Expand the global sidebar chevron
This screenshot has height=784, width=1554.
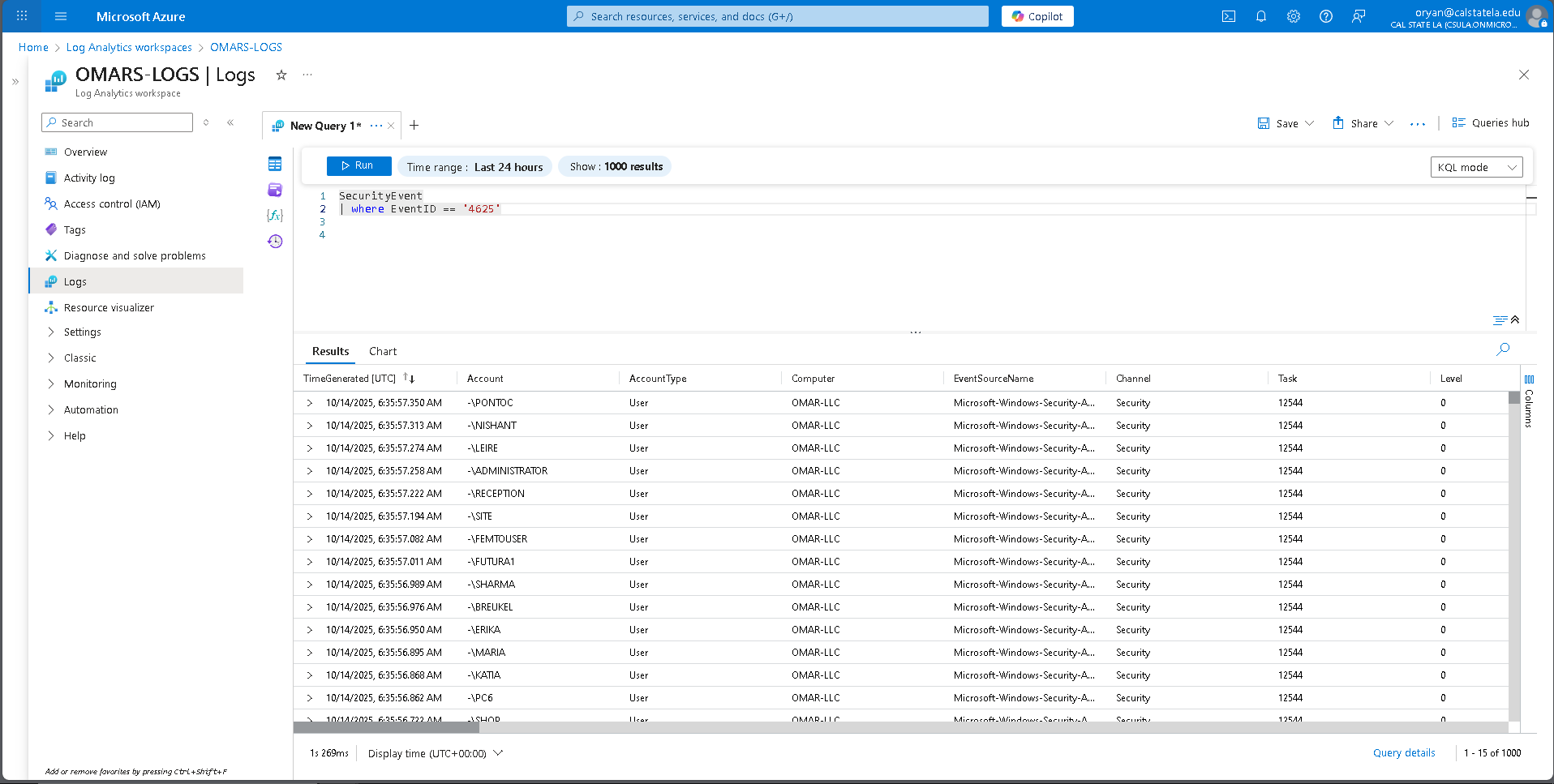click(x=15, y=81)
